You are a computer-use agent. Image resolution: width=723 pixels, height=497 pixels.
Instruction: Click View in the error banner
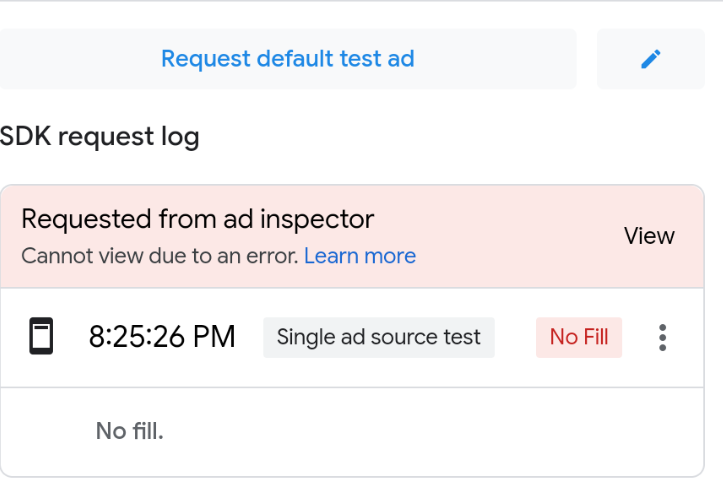(649, 236)
